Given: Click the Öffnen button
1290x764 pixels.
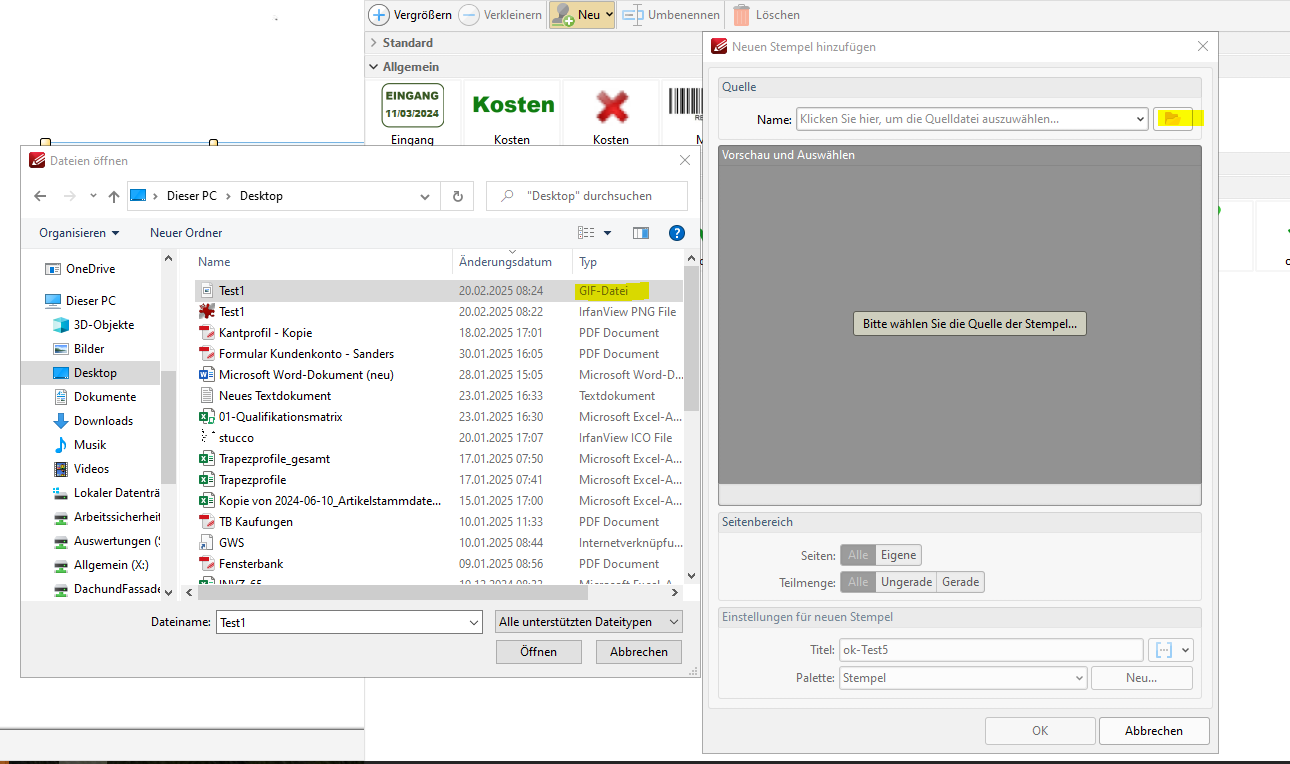Looking at the screenshot, I should tap(538, 651).
